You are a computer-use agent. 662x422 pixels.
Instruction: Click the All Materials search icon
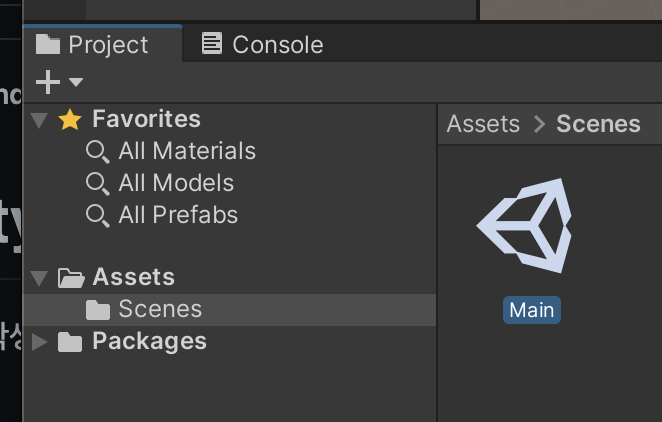pyautogui.click(x=98, y=151)
